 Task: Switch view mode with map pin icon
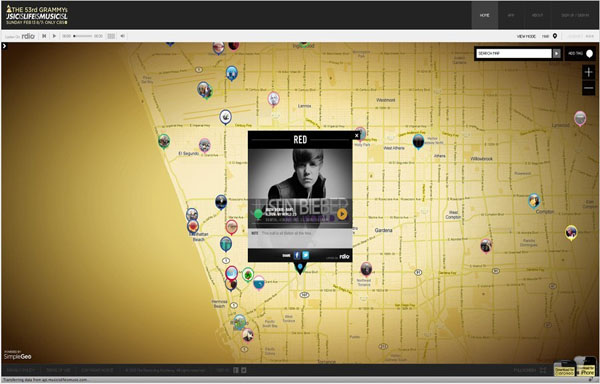(555, 36)
